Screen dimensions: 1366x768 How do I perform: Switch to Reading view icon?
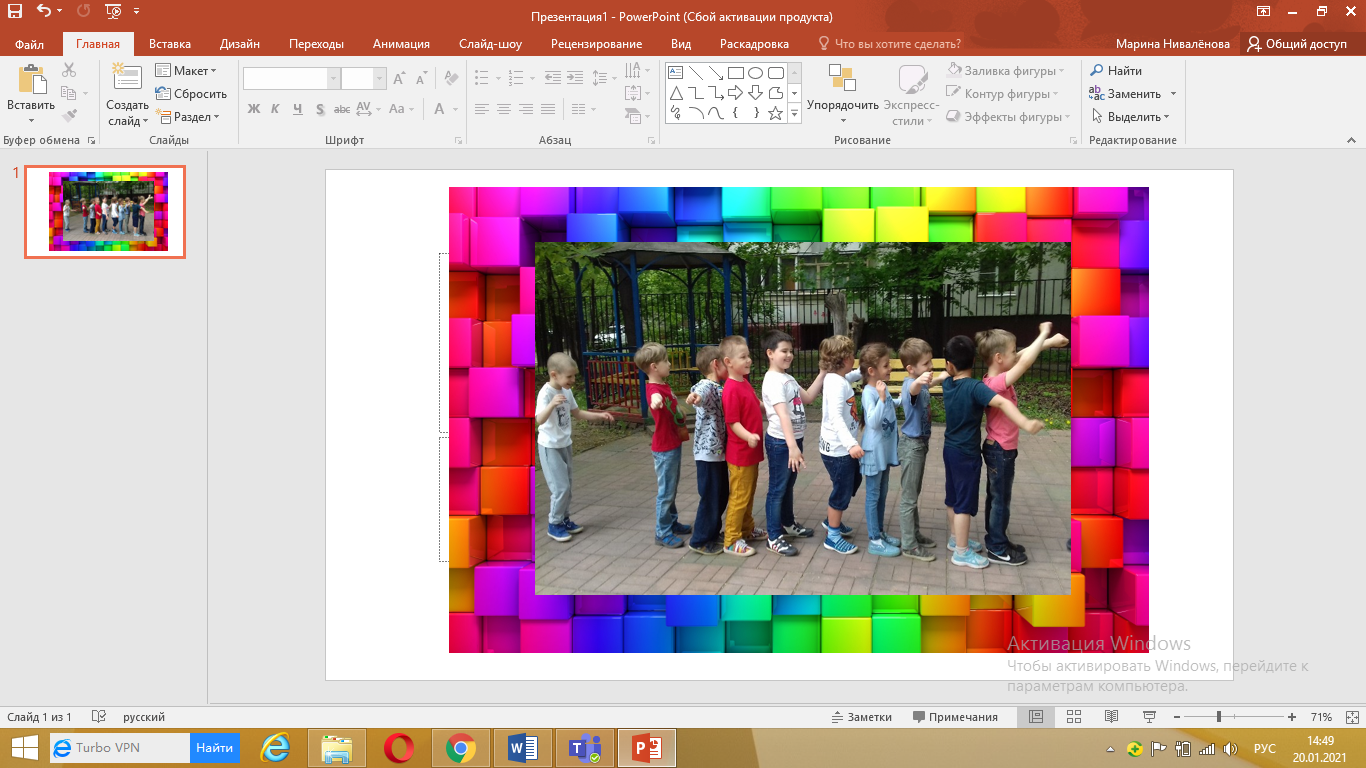(x=1111, y=717)
